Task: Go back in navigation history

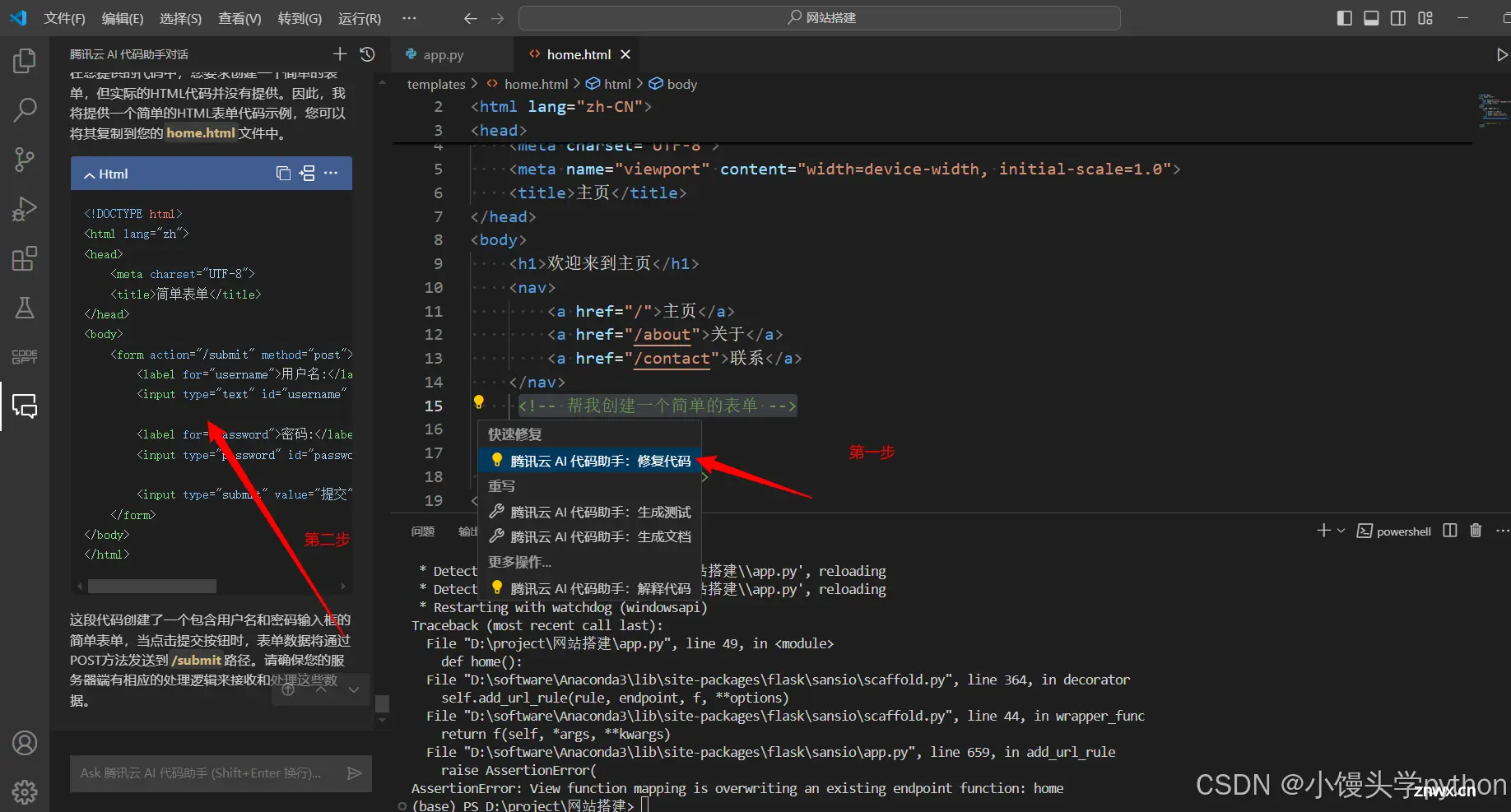Action: click(470, 18)
